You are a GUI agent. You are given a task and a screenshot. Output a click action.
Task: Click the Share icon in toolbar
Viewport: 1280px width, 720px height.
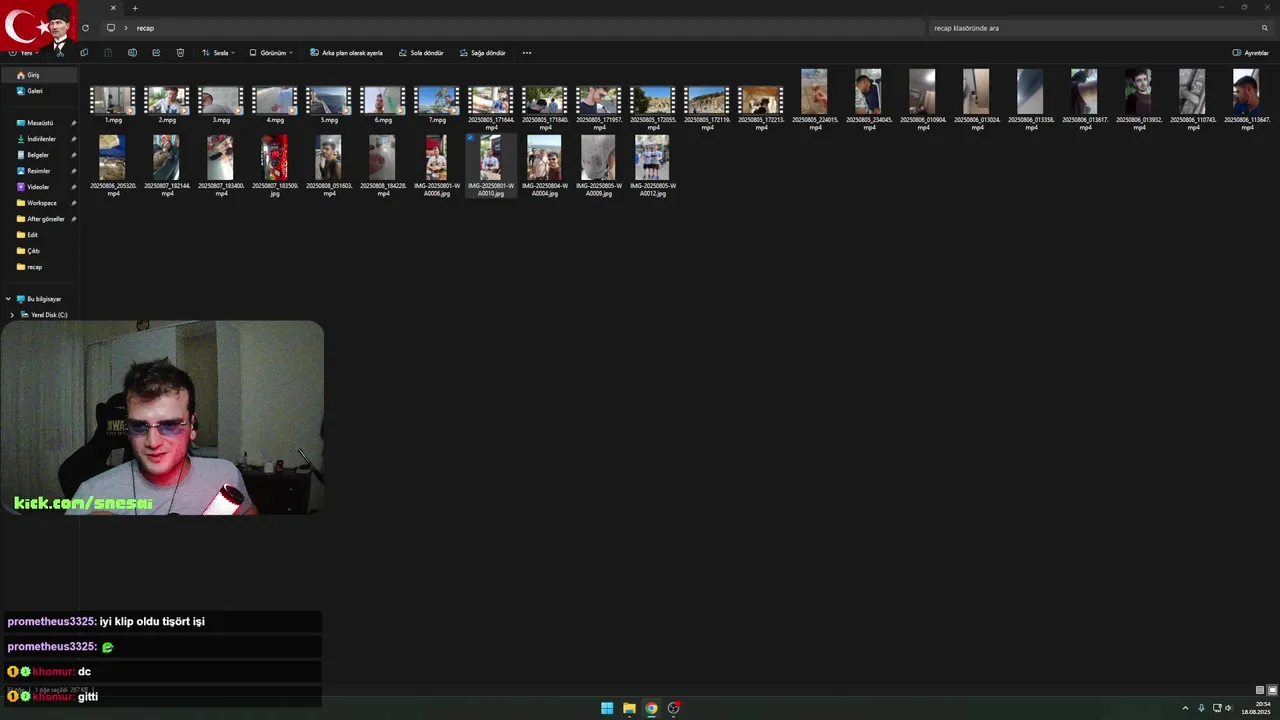156,53
